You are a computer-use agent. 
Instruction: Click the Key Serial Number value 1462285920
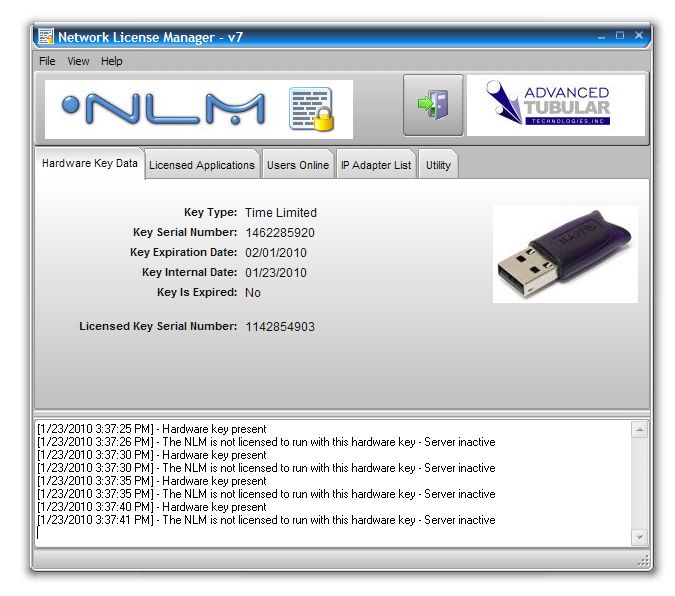[x=280, y=233]
